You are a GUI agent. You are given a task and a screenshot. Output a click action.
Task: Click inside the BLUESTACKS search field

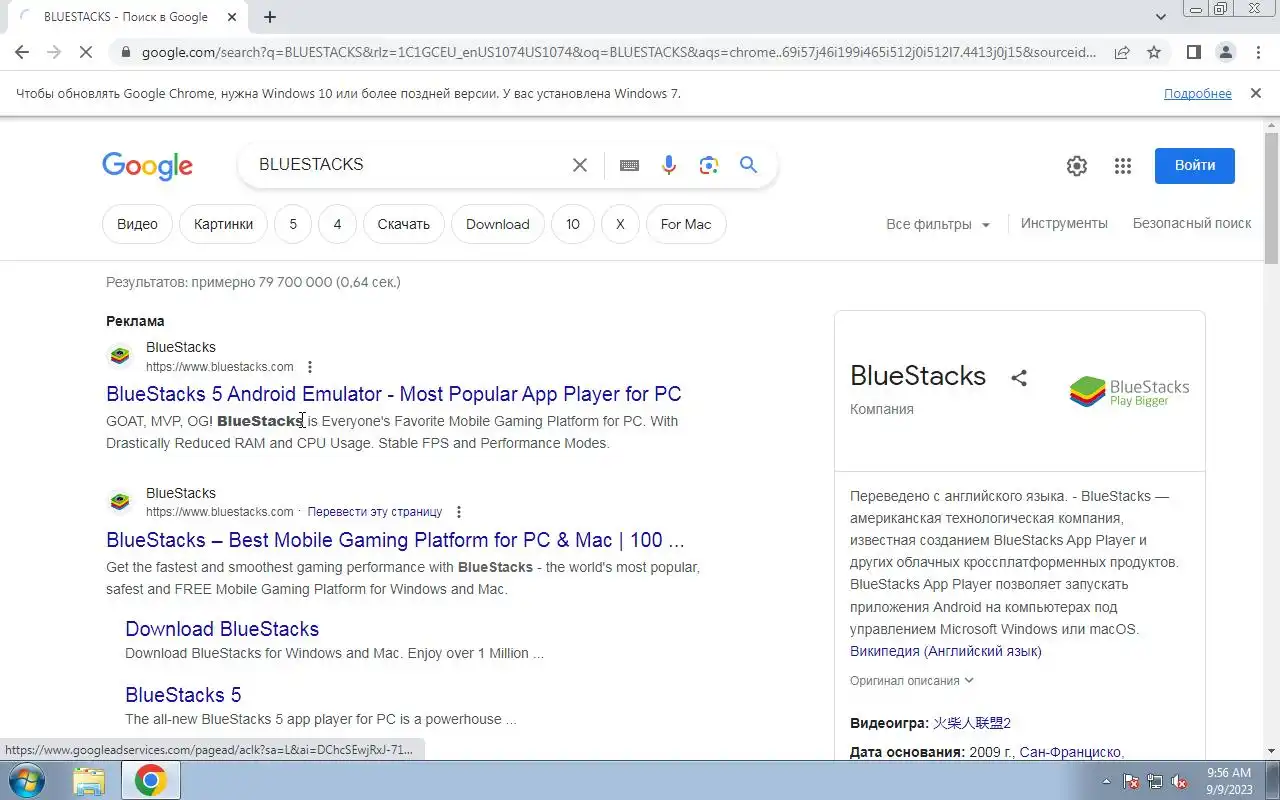[410, 165]
